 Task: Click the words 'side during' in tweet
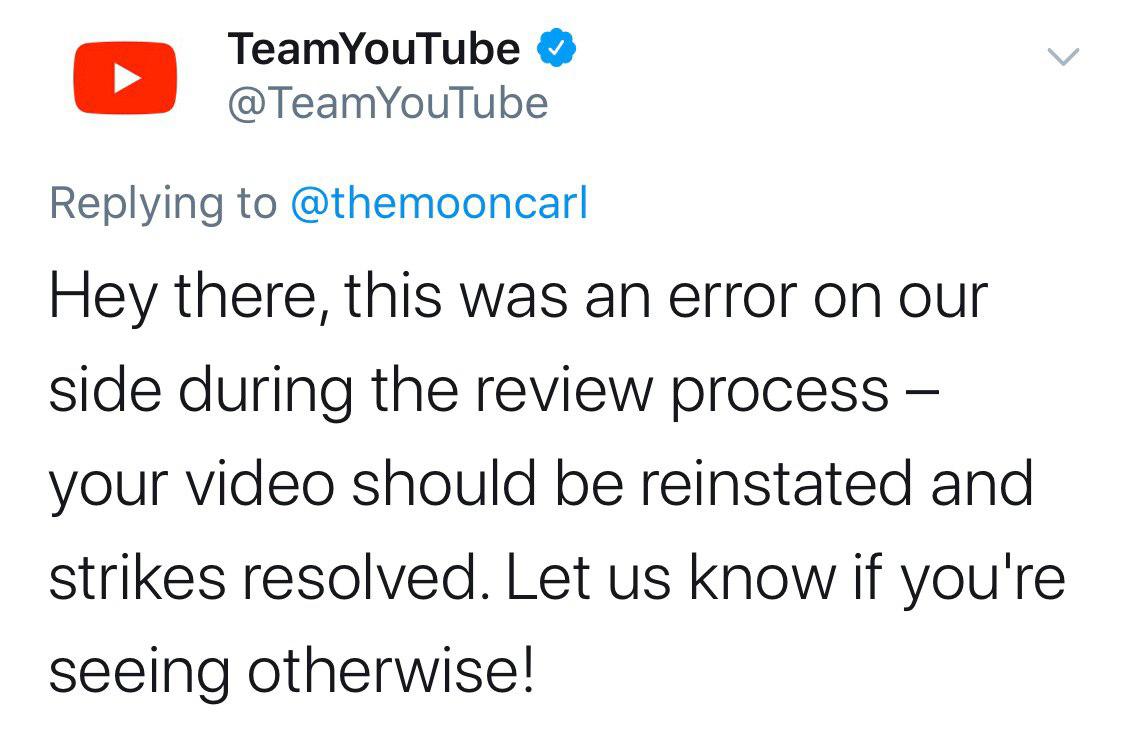coord(202,392)
